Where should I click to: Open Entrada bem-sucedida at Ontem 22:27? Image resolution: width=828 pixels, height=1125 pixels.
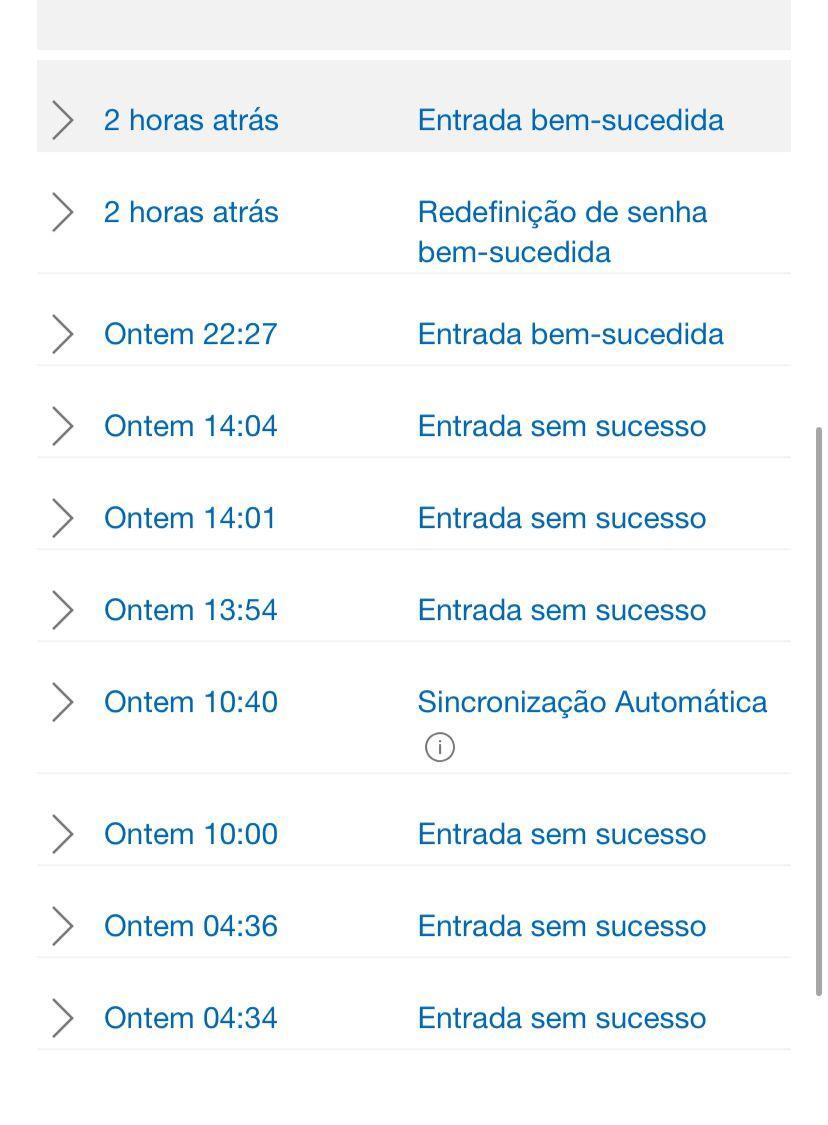(570, 334)
